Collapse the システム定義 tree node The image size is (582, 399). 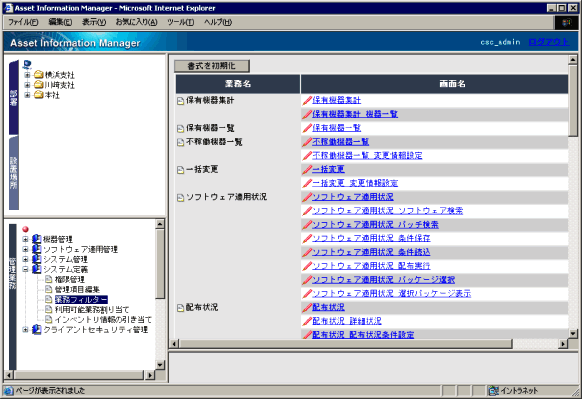(25, 269)
